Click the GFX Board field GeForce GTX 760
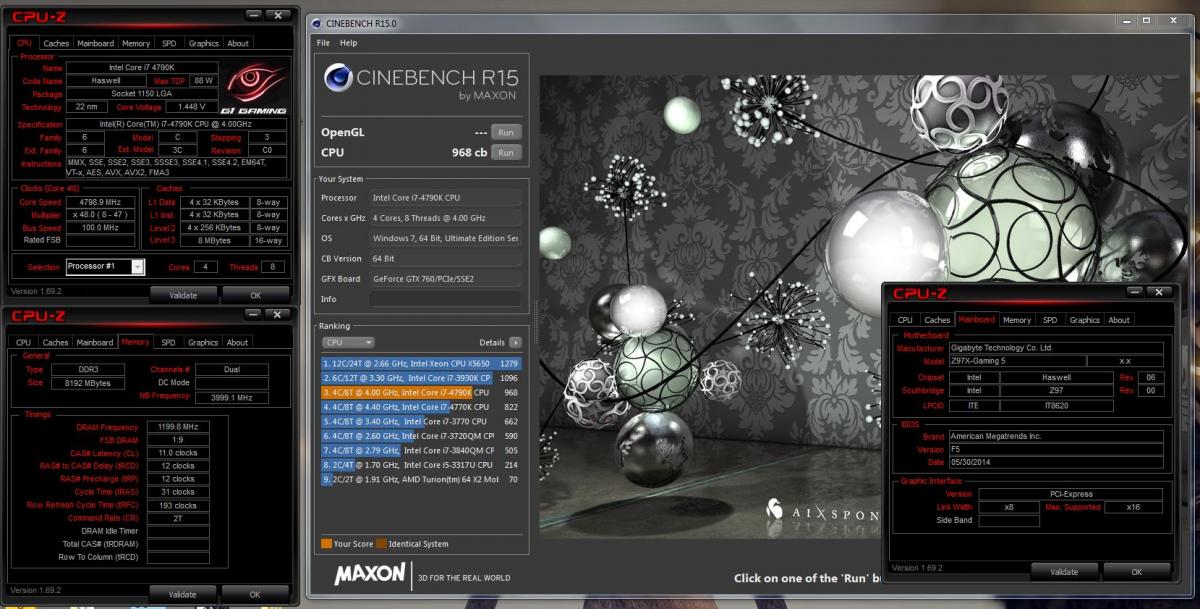This screenshot has height=609, width=1200. [x=445, y=279]
